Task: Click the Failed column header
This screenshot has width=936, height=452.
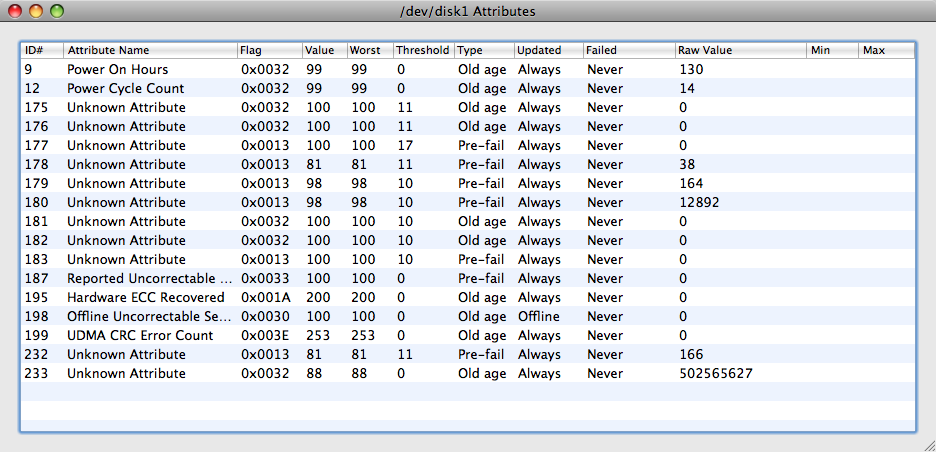Action: 629,51
